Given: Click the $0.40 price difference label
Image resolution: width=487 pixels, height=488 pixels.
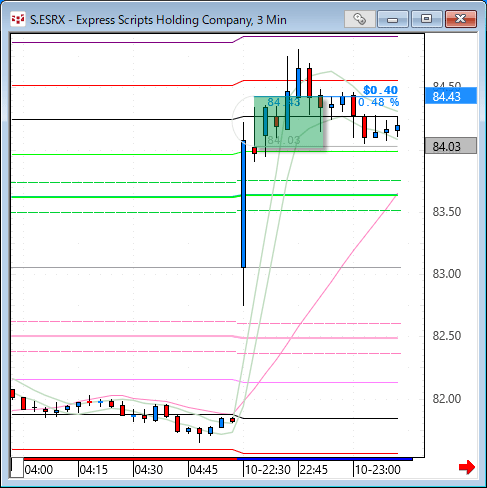Looking at the screenshot, I should click(380, 90).
